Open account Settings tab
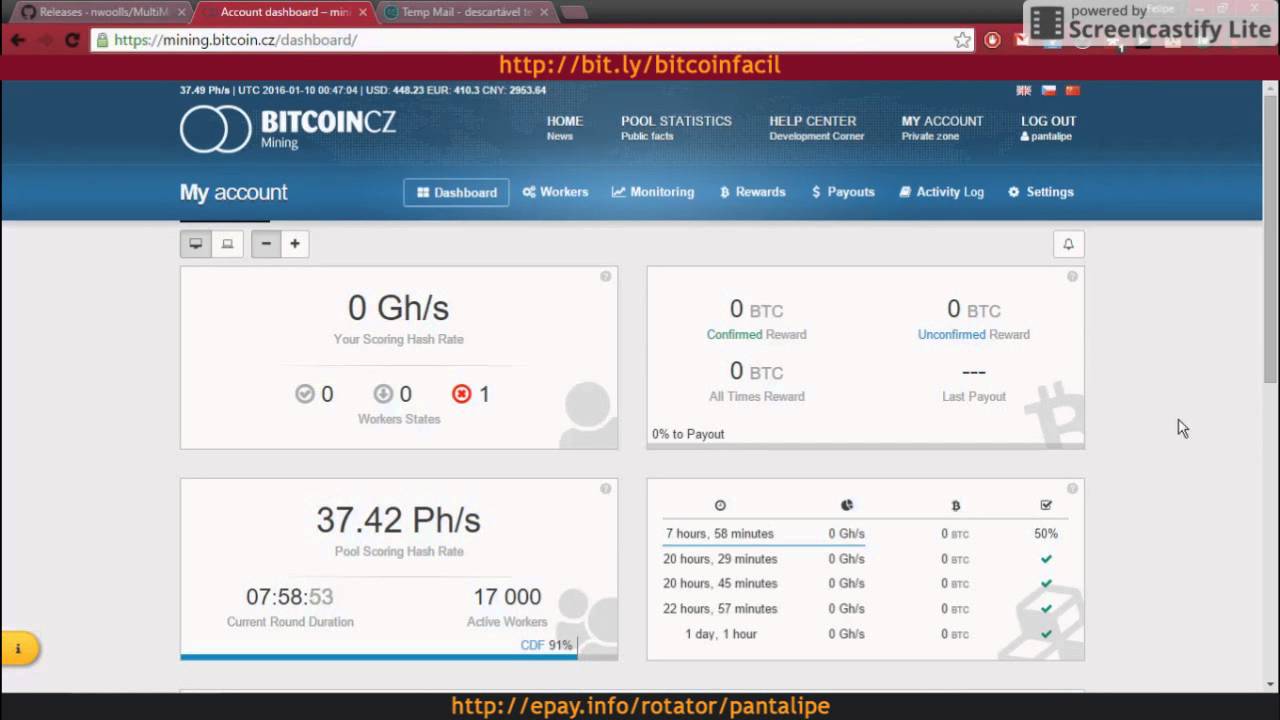1280x720 pixels. click(1041, 192)
